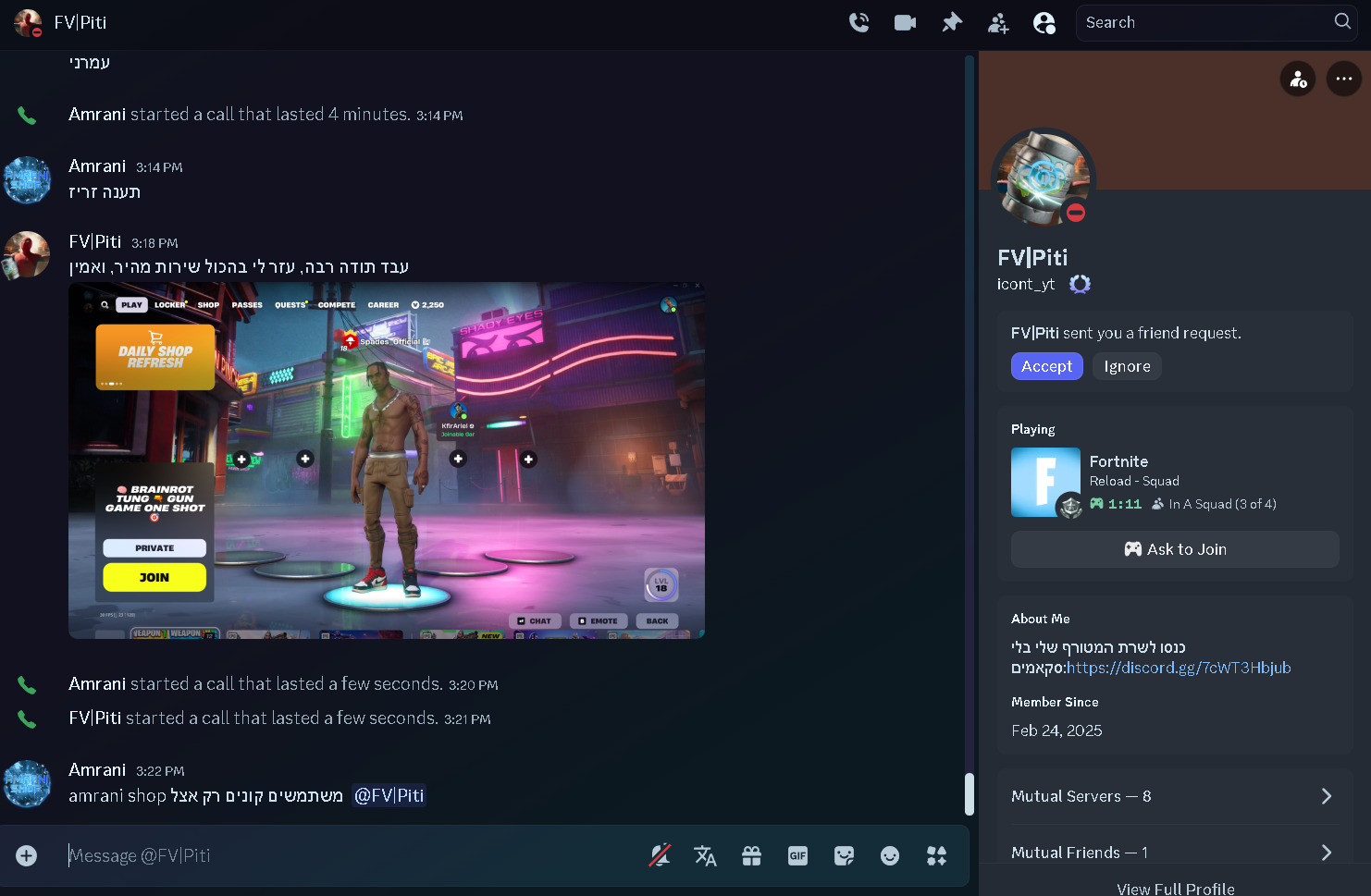Click the Fortnite game icon

pyautogui.click(x=1045, y=482)
